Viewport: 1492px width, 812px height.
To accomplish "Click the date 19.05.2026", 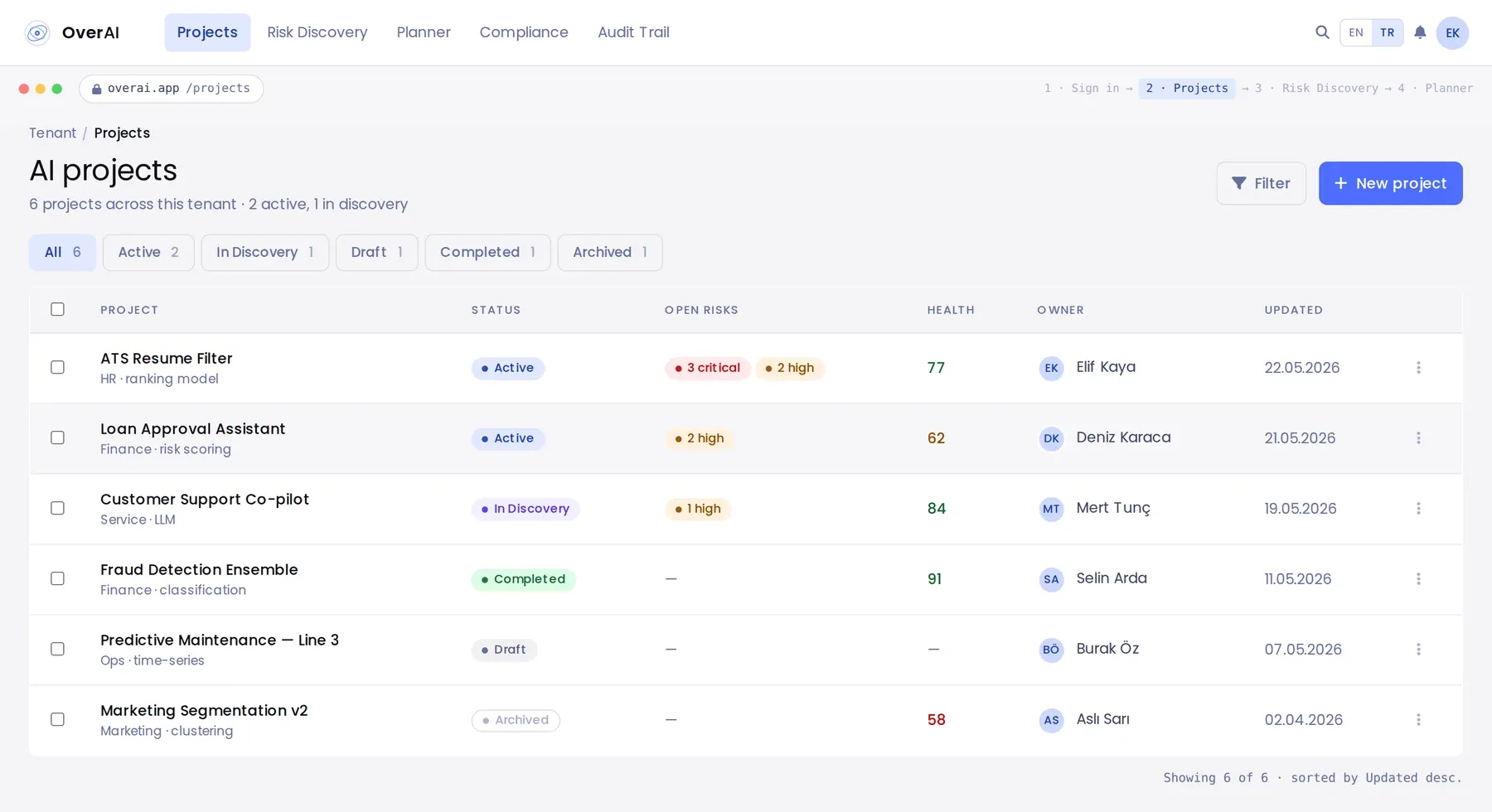I will tap(1300, 509).
